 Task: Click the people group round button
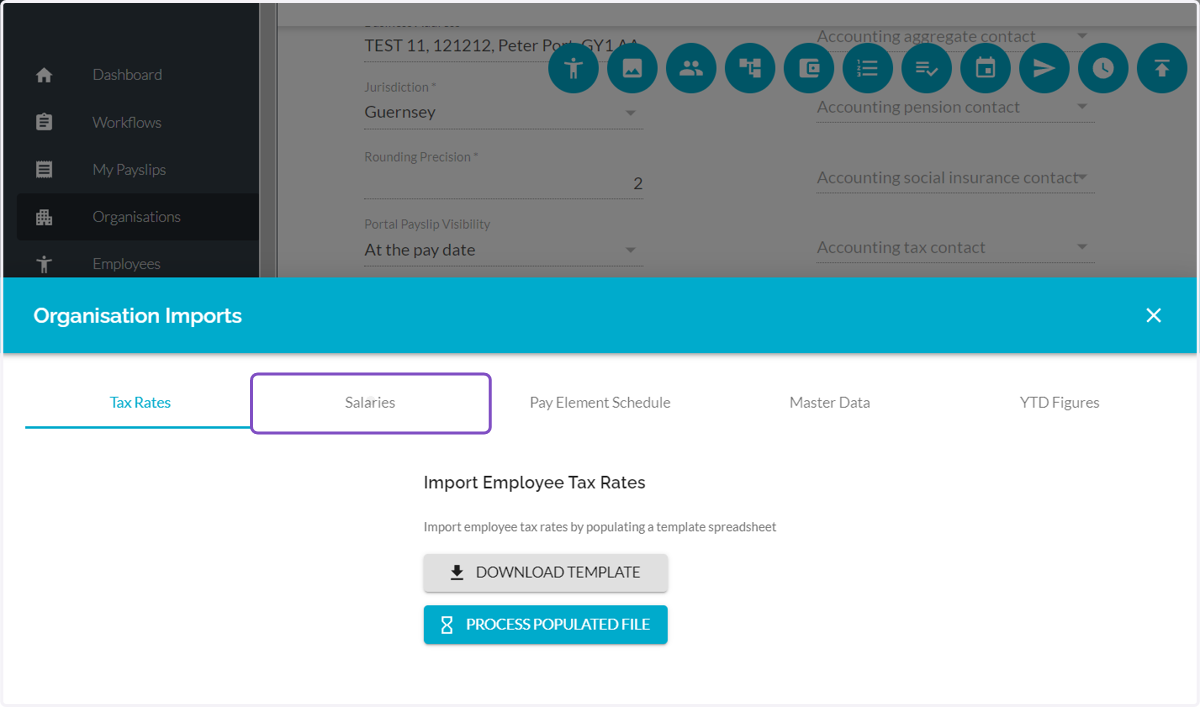(x=691, y=68)
